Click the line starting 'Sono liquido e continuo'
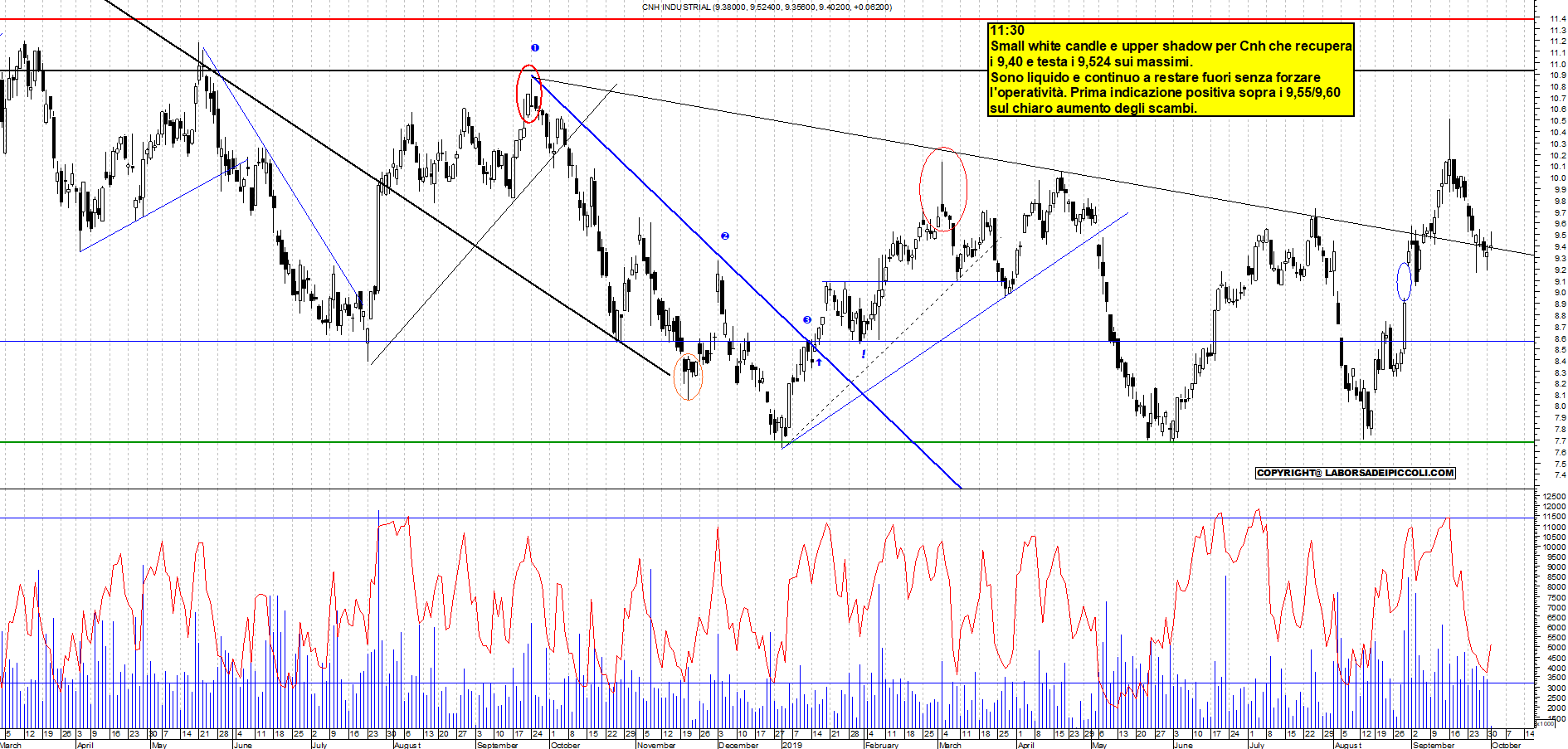Viewport: 1568px width, 749px height. 1155,77
